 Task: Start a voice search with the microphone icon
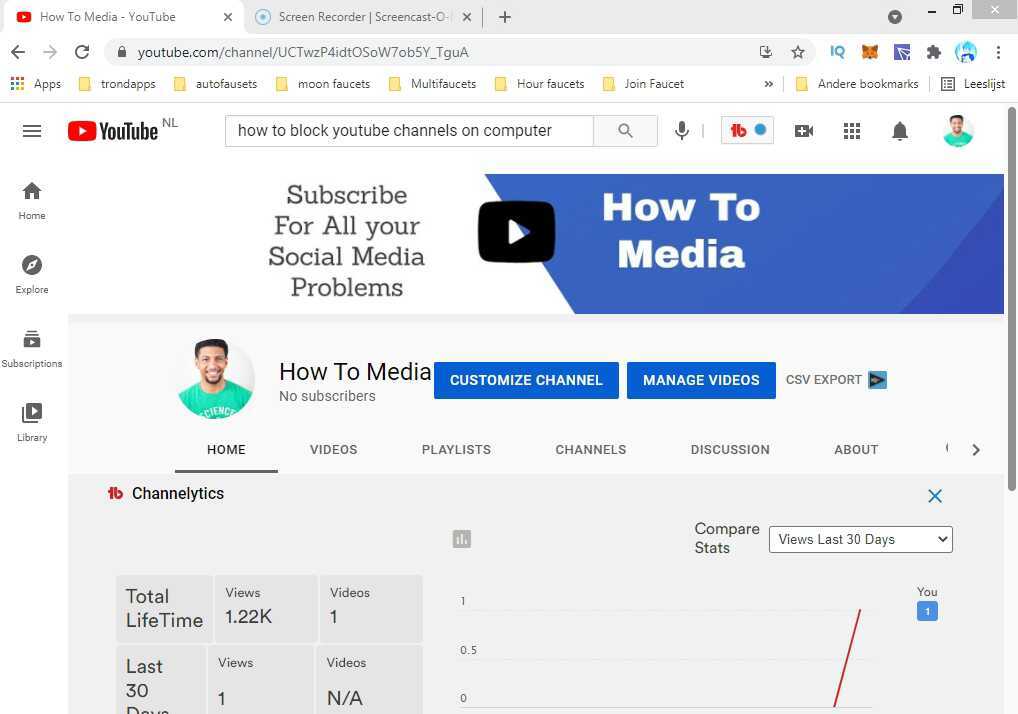coord(681,130)
